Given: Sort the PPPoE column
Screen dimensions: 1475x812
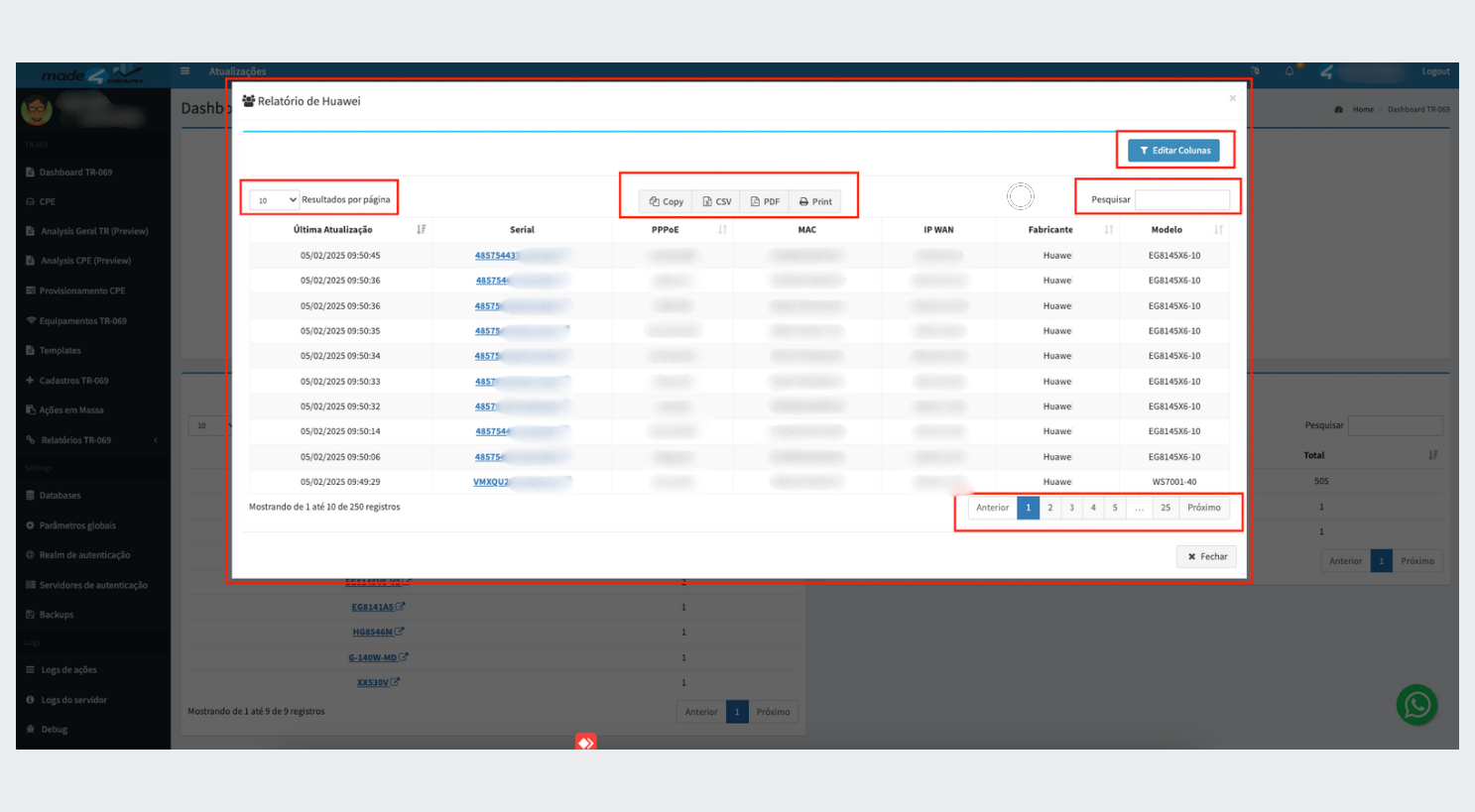Looking at the screenshot, I should coord(722,230).
